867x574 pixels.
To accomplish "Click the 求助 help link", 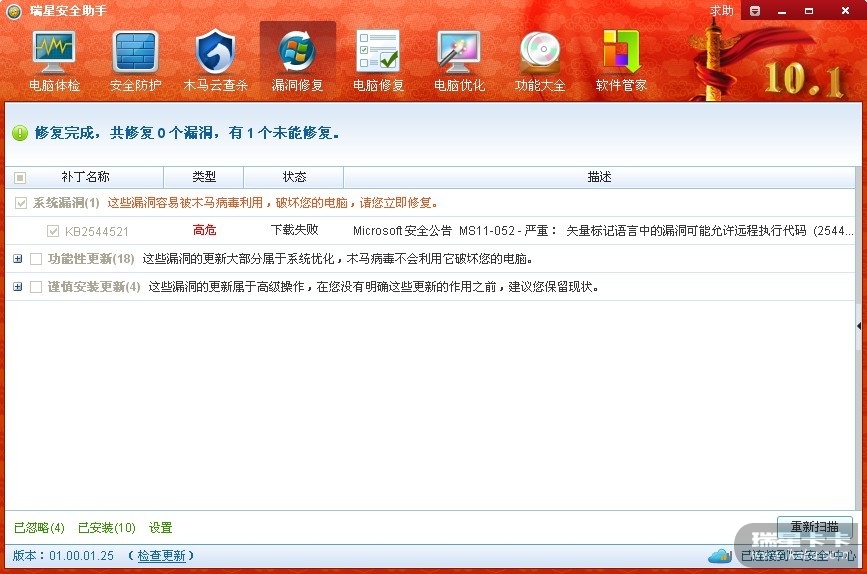I will (721, 11).
